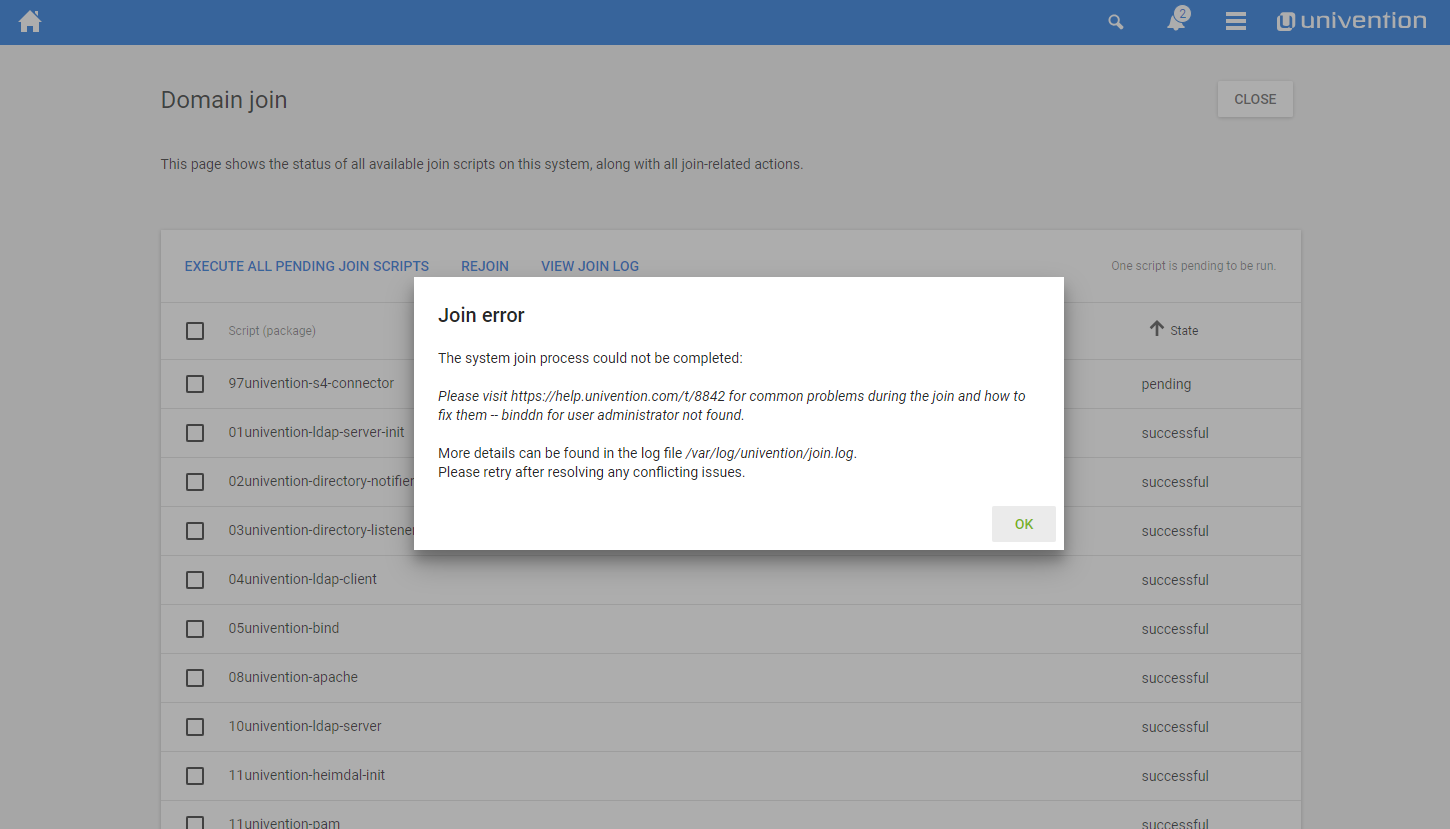The height and width of the screenshot is (829, 1450).
Task: Check the 04univention-ldap-client row
Action: [195, 580]
